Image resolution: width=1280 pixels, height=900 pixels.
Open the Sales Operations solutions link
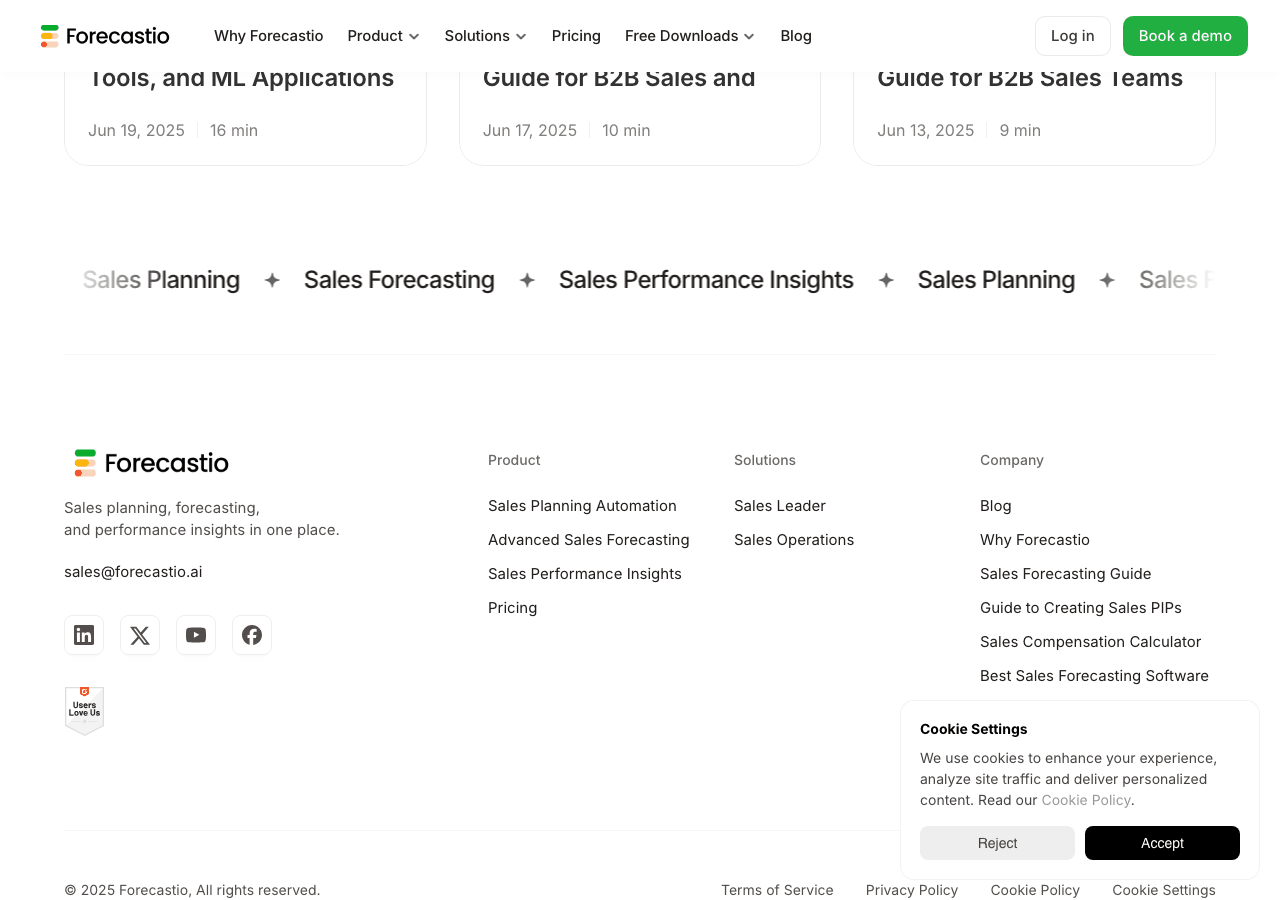coord(794,540)
